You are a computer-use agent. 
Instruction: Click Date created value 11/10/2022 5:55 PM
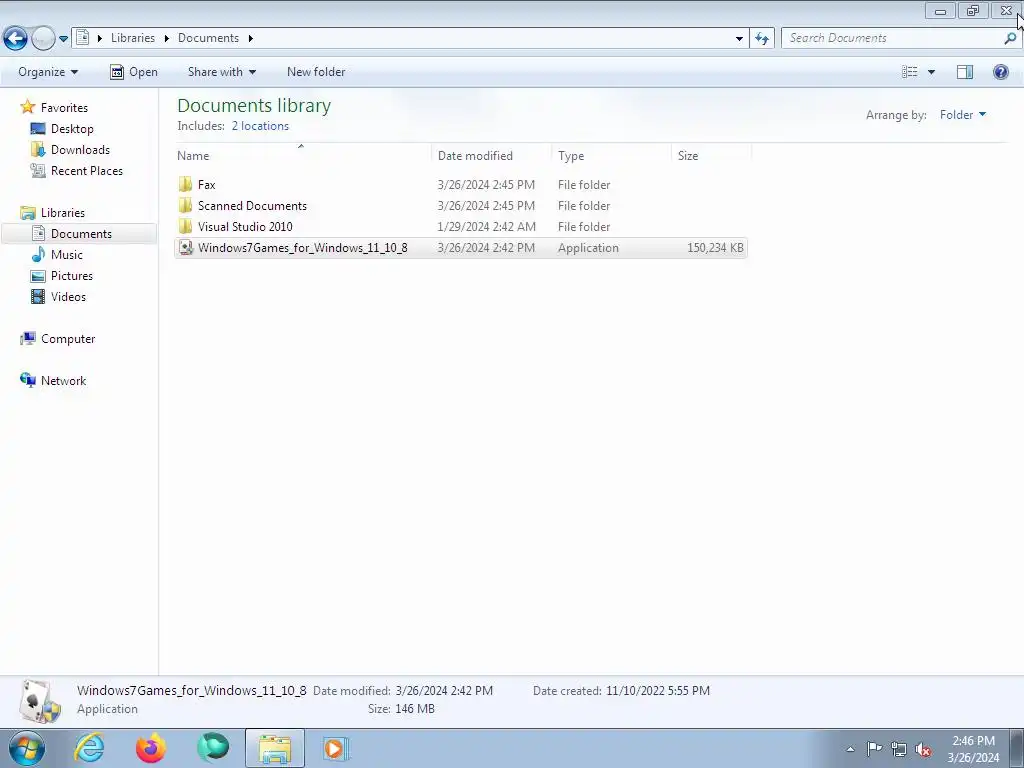[x=658, y=690]
